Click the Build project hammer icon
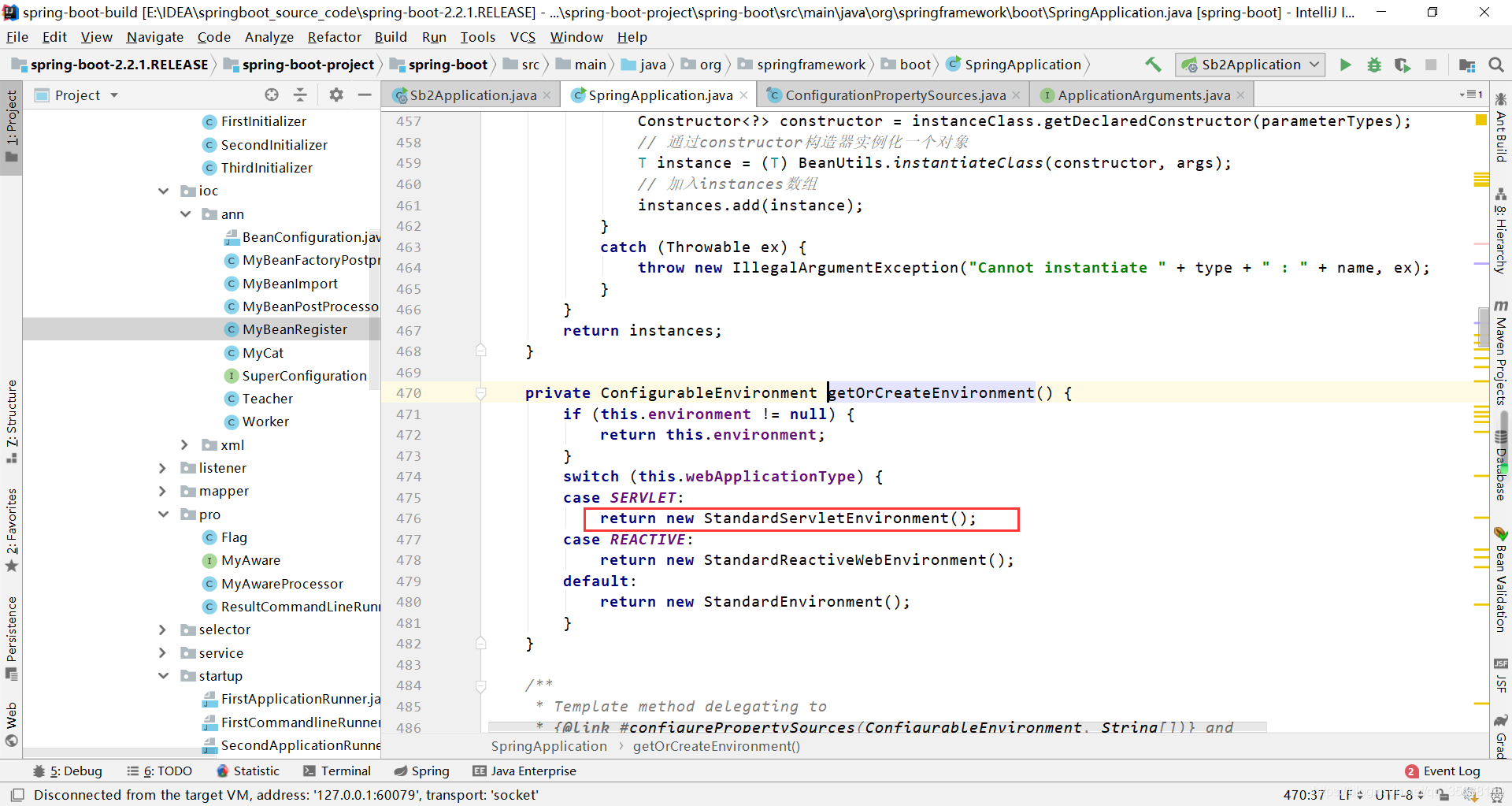The width and height of the screenshot is (1512, 806). 1153,65
